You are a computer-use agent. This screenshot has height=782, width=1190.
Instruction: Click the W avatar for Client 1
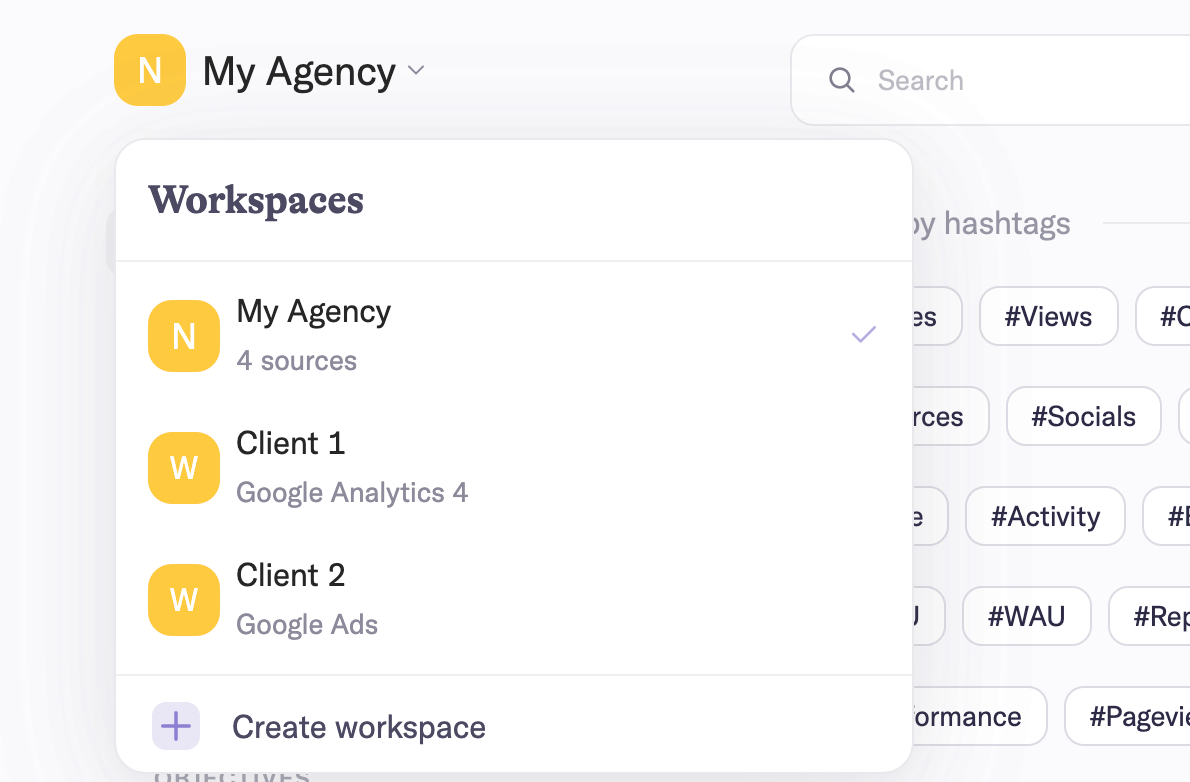click(x=184, y=468)
